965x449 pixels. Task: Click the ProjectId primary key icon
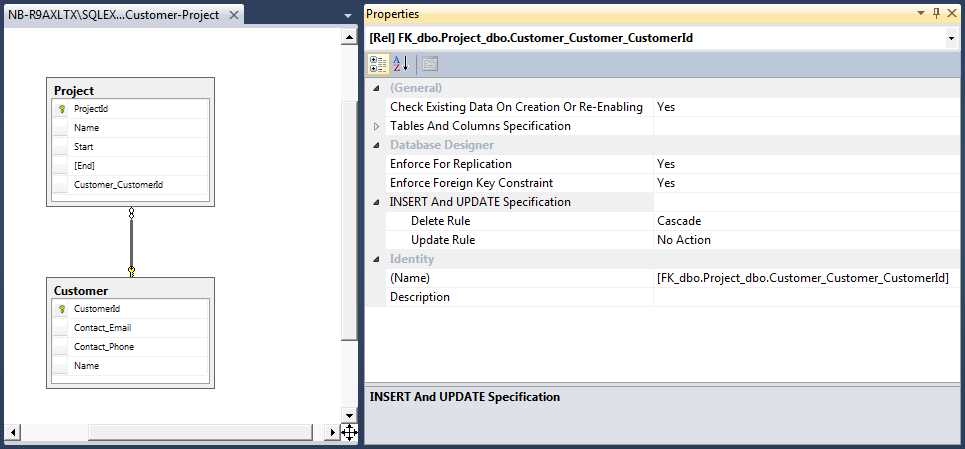(x=62, y=109)
